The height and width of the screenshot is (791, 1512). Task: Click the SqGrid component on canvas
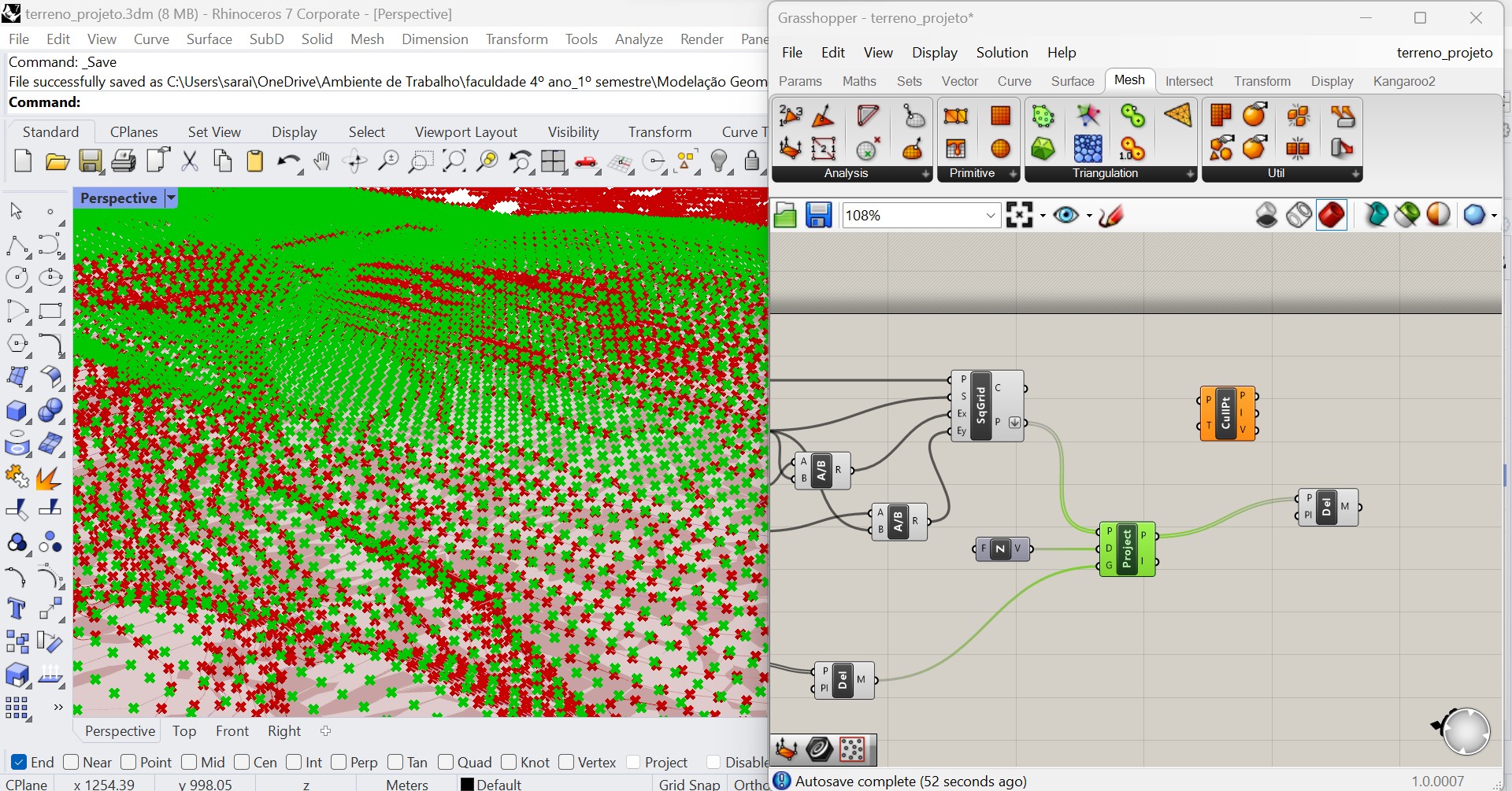click(x=987, y=406)
